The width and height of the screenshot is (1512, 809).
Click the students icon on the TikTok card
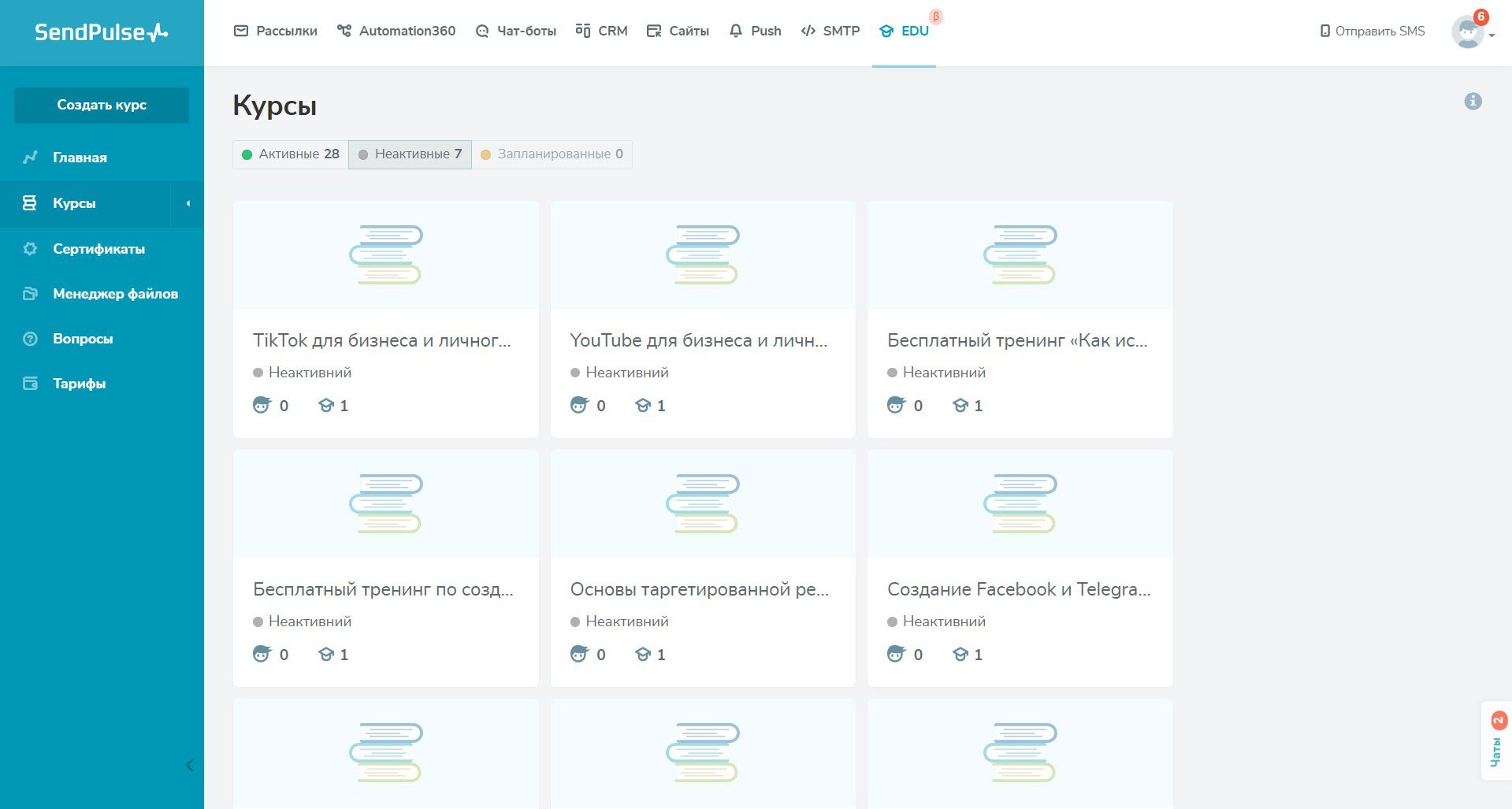(262, 405)
